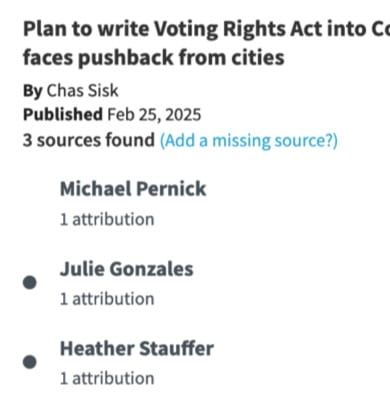This screenshot has height=403, width=390.
Task: Select the Julie Gonzales source name
Action: 127,269
